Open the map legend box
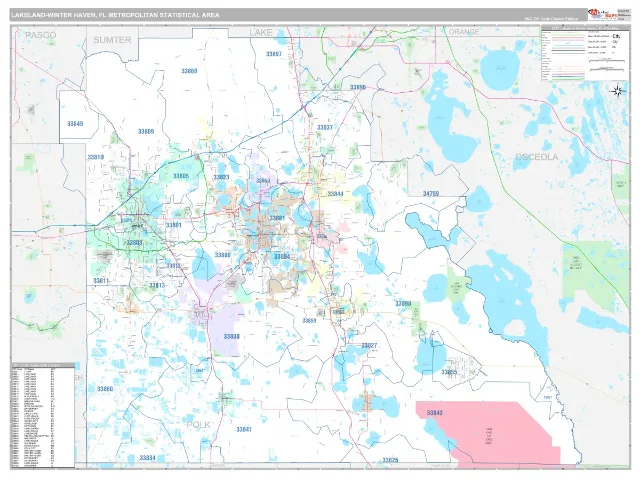 click(584, 53)
